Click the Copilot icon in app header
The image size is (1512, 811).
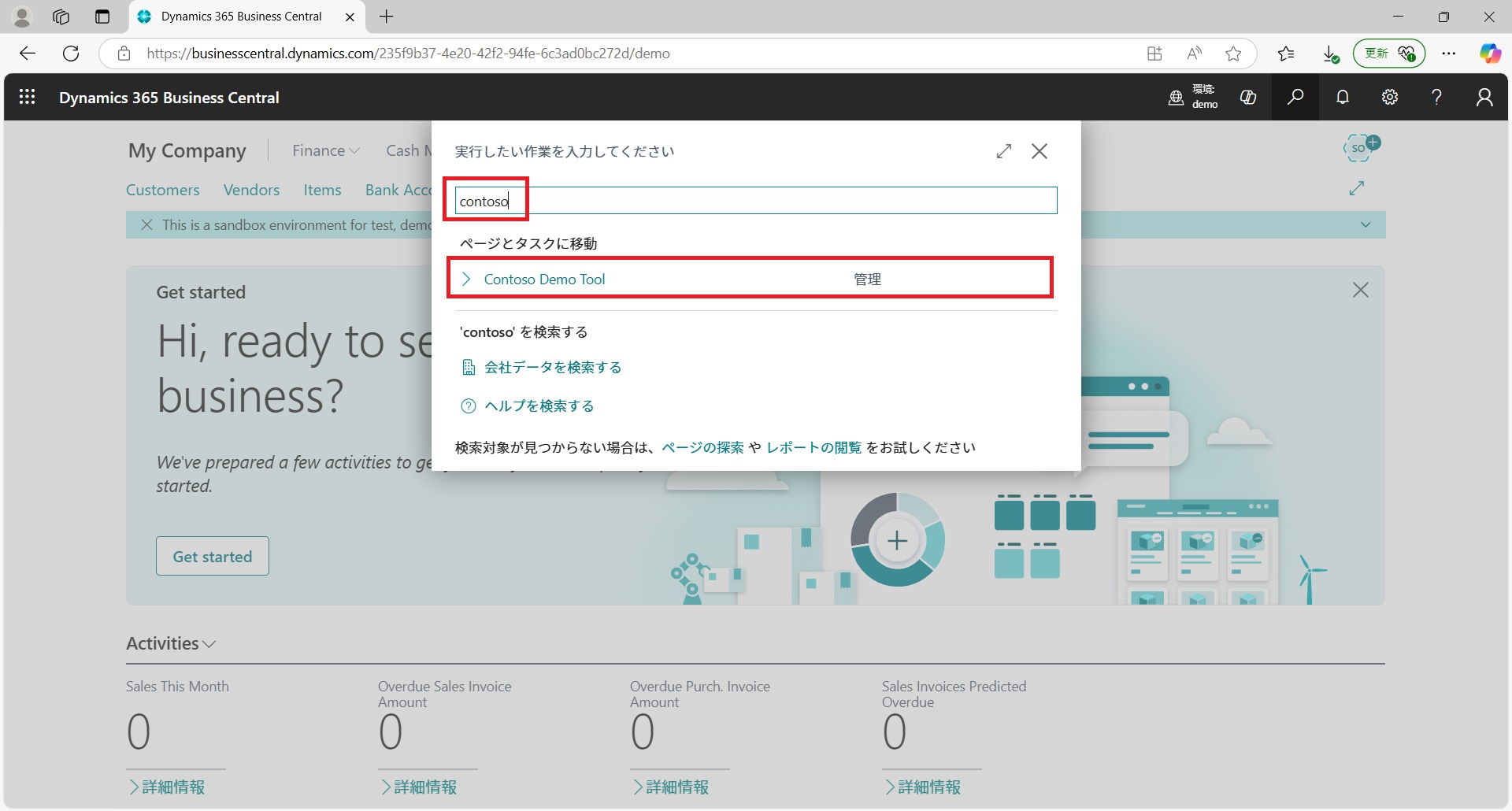(x=1248, y=97)
